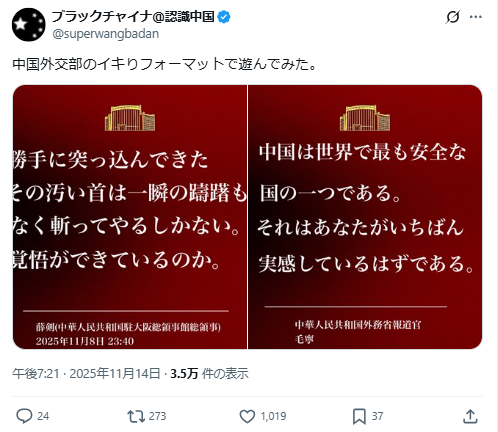This screenshot has width=498, height=432.
Task: Open the three-dot more options menu
Action: [476, 17]
